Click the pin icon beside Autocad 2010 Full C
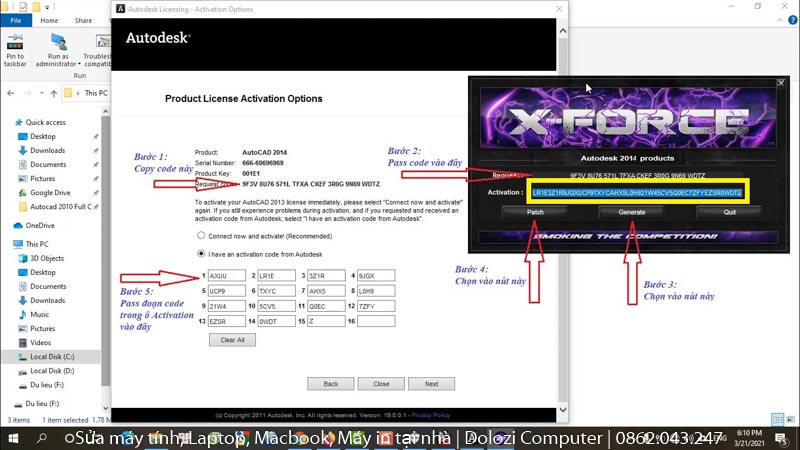Viewport: 800px width, 450px height. (x=95, y=207)
